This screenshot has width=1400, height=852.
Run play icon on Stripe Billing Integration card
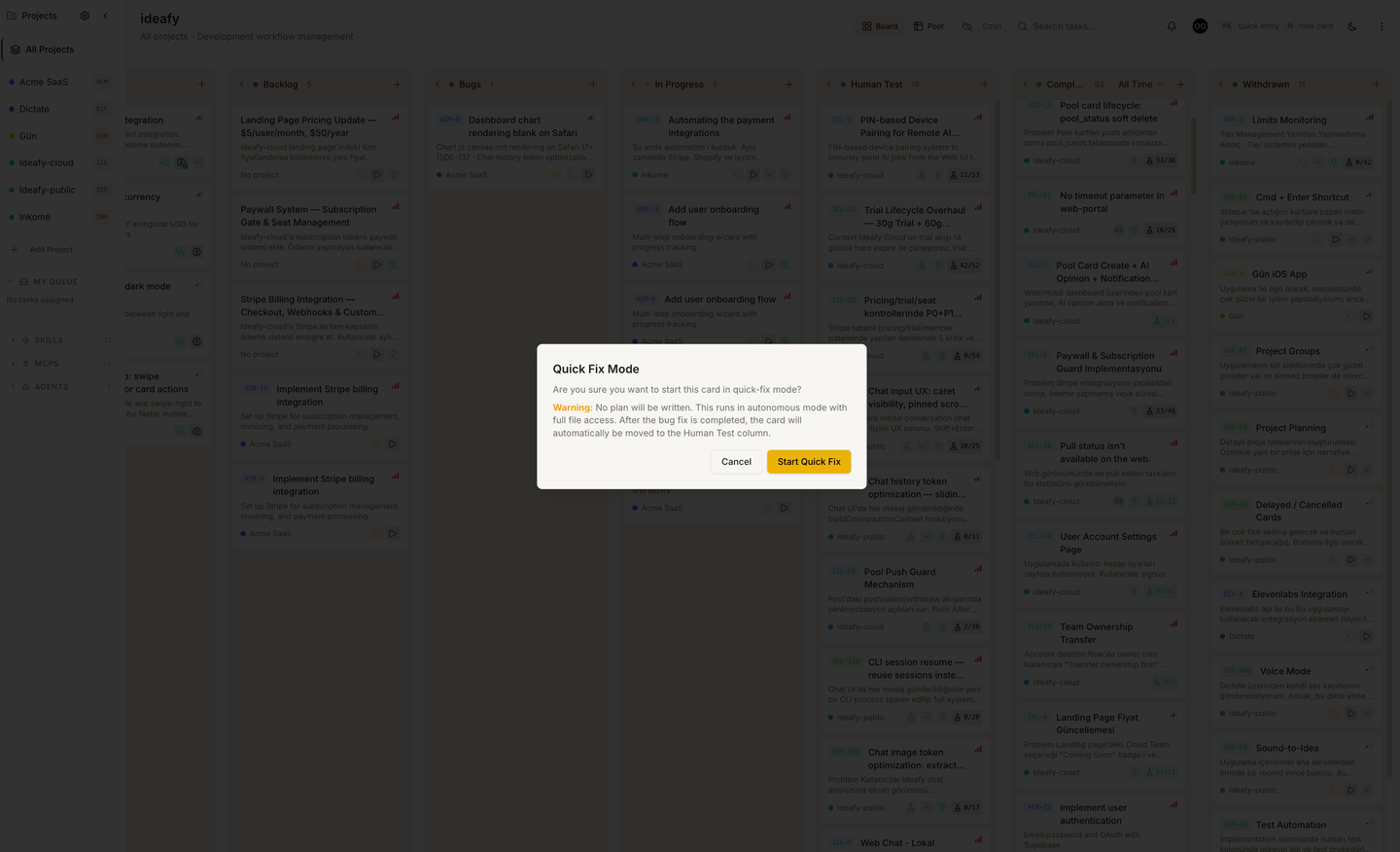click(x=377, y=354)
